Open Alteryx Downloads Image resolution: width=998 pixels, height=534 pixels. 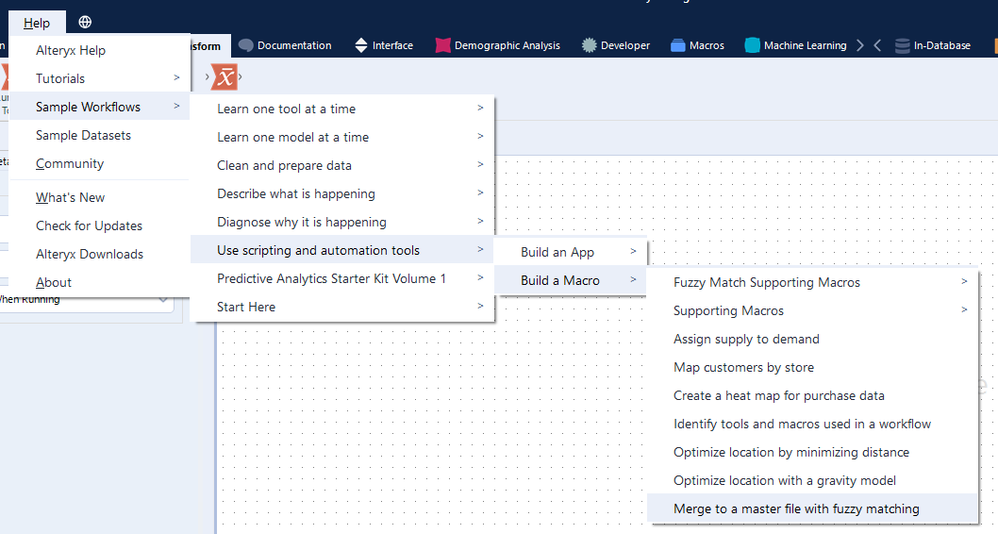100,254
